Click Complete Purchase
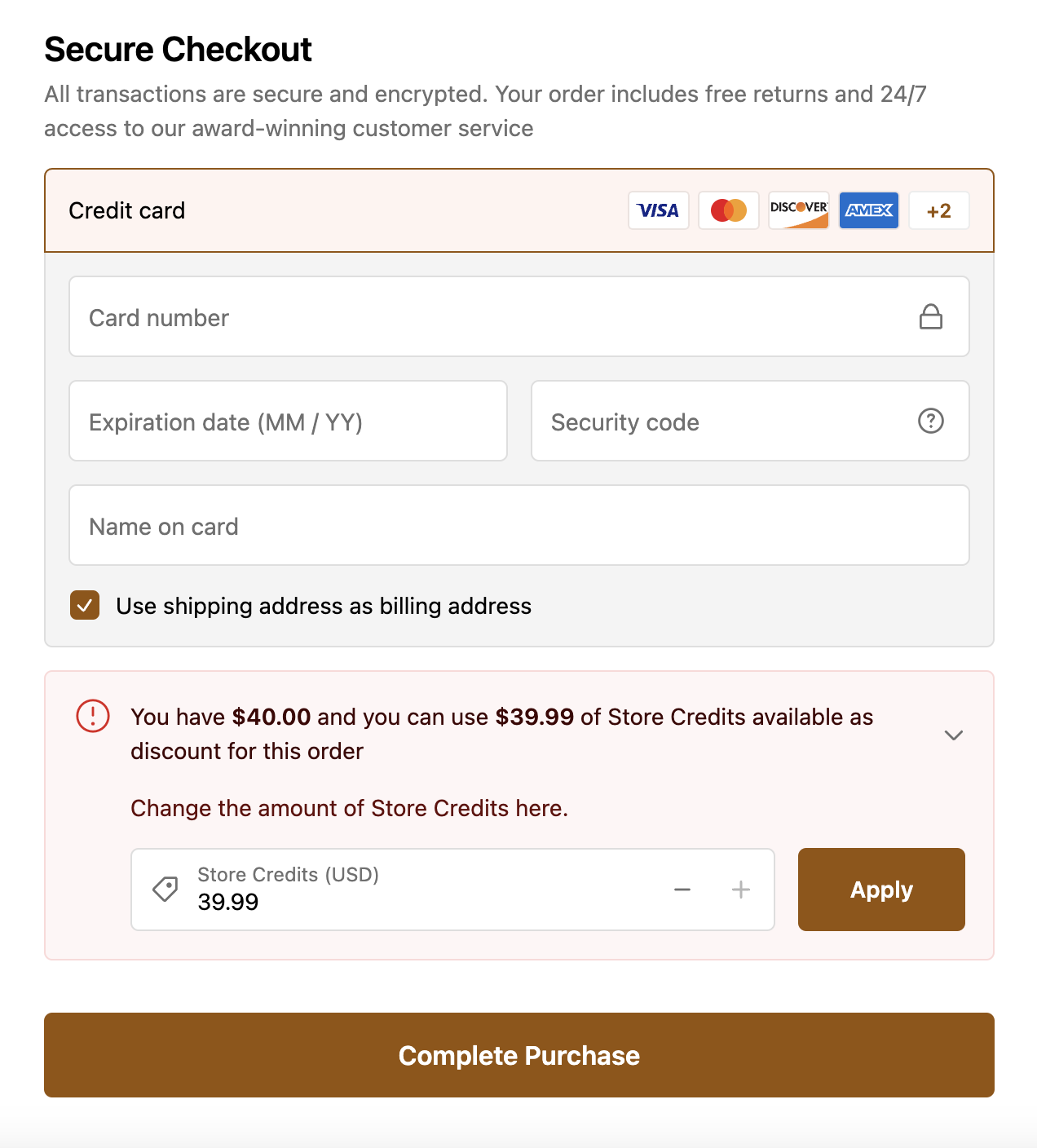Viewport: 1037px width, 1148px height. [518, 1055]
